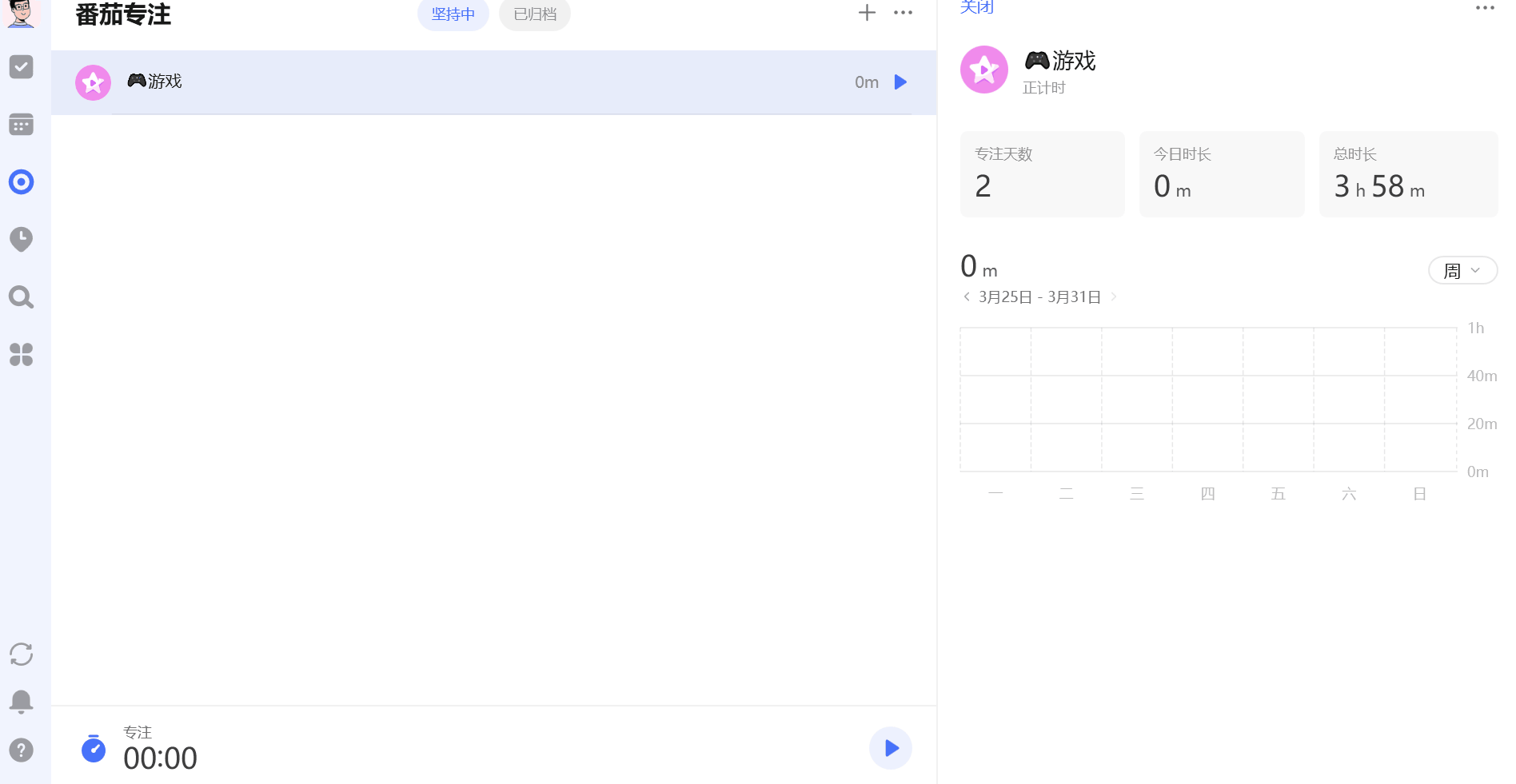The image size is (1516, 784).
Task: Start the timer for 游戏 row
Action: [900, 82]
